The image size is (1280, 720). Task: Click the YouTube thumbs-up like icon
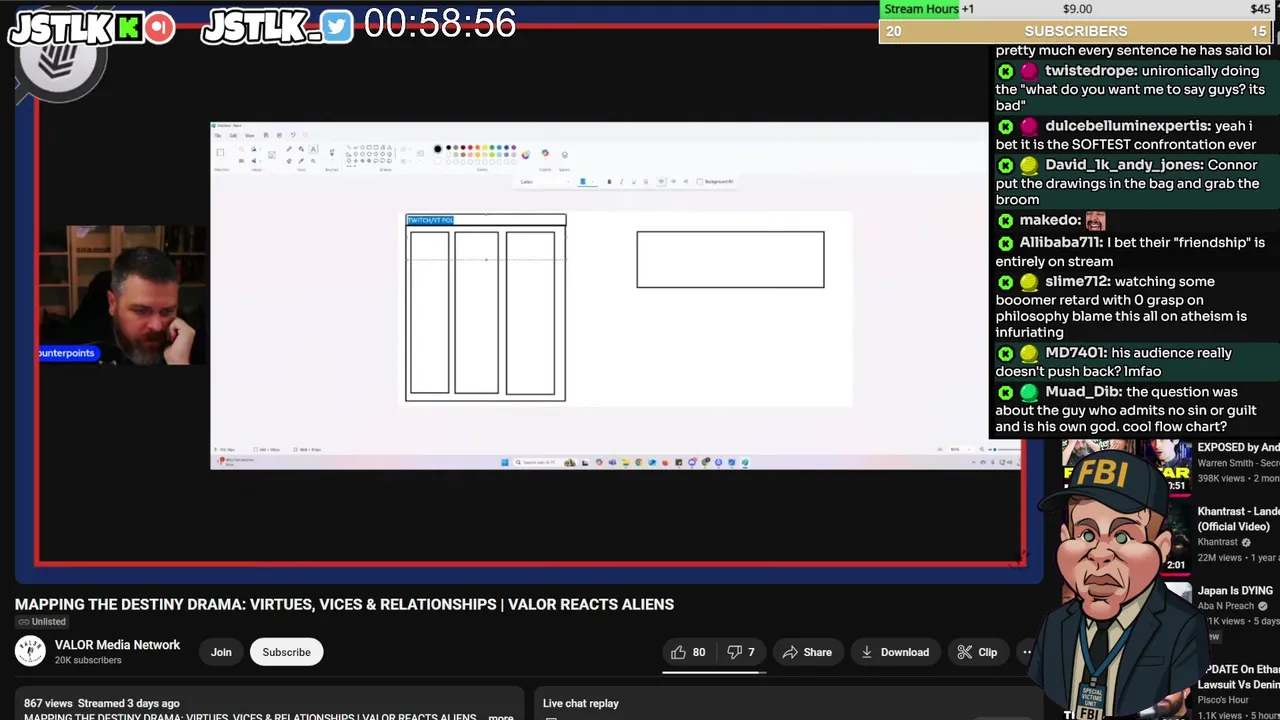click(x=678, y=652)
